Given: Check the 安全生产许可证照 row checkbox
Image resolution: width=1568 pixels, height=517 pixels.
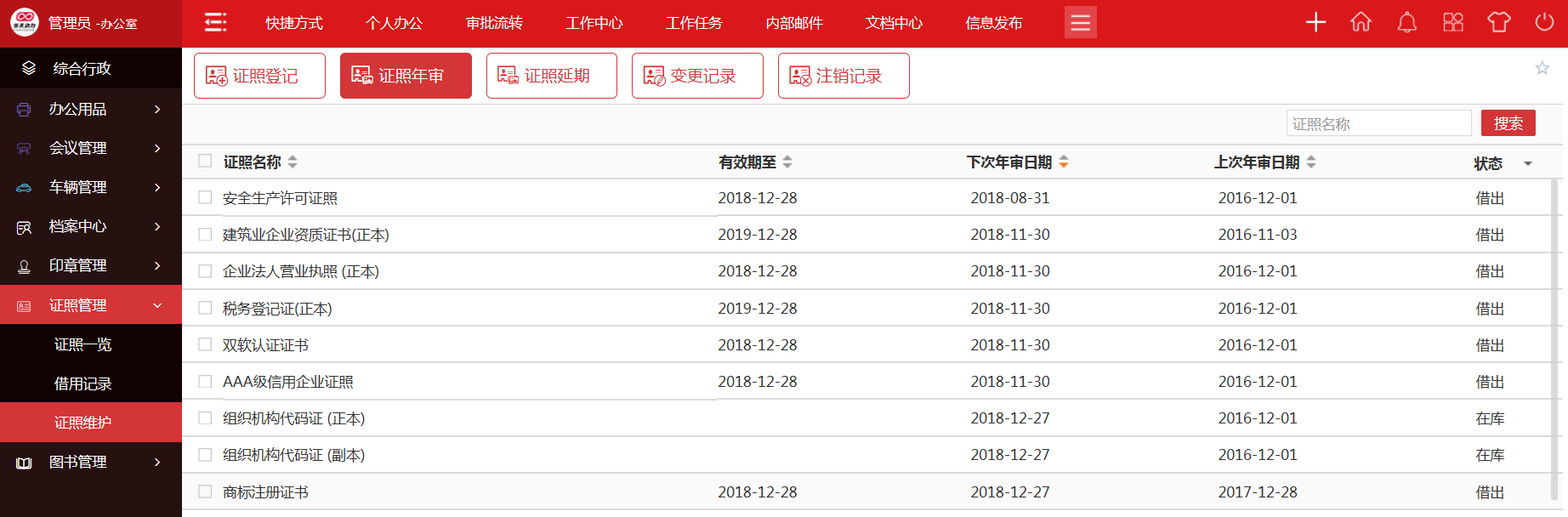Looking at the screenshot, I should pos(205,197).
